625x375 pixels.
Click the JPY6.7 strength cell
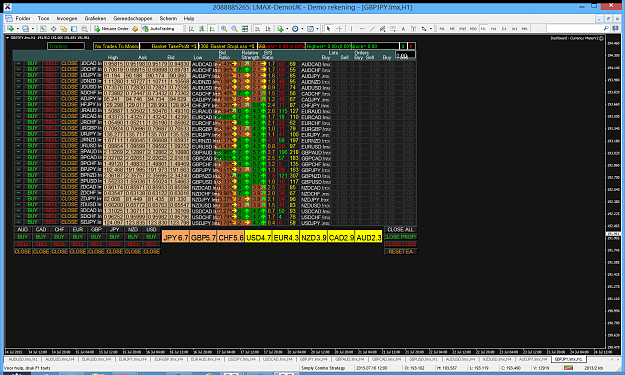[x=175, y=238]
